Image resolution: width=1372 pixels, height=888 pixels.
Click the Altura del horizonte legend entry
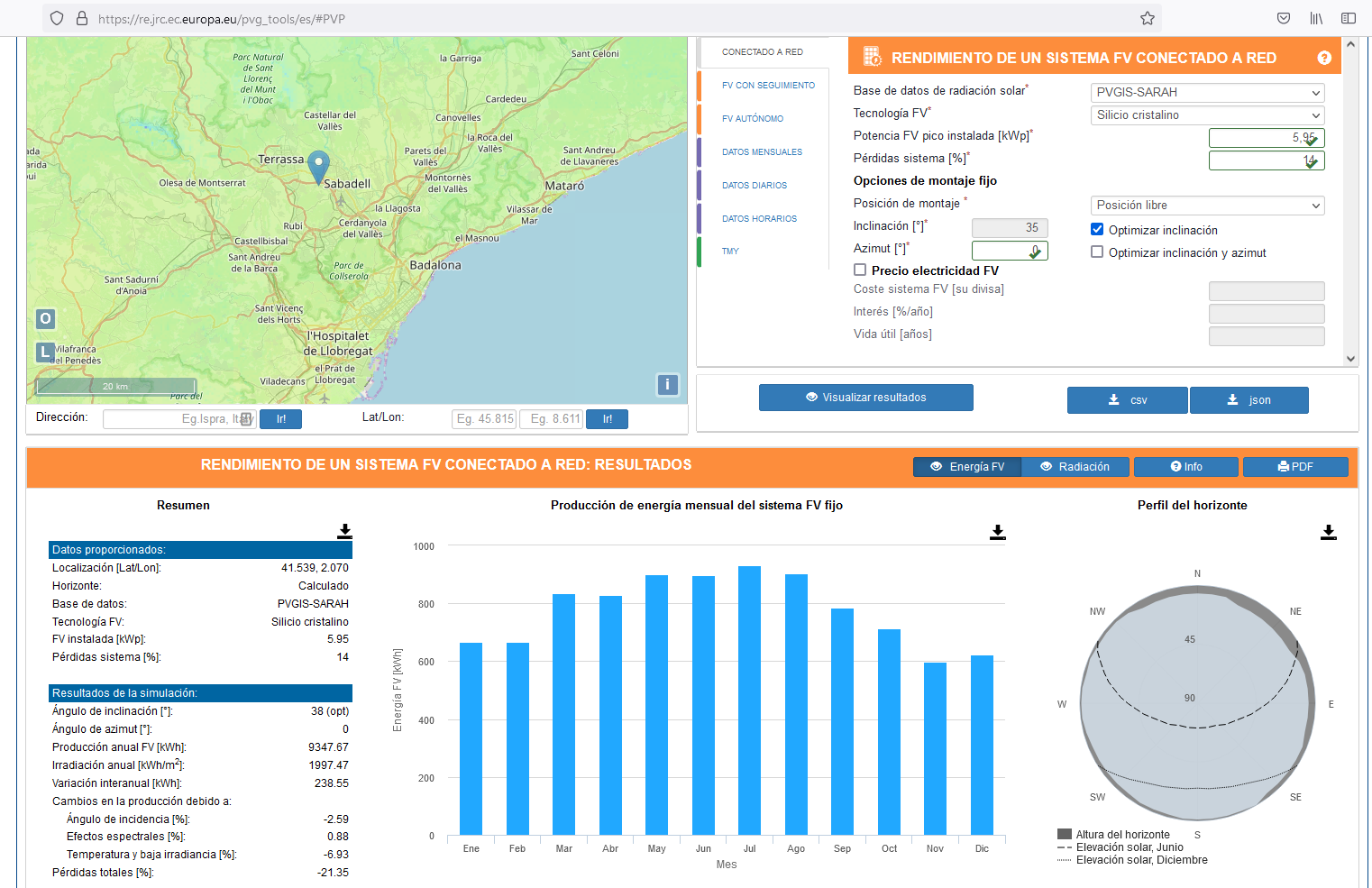coord(1113,834)
